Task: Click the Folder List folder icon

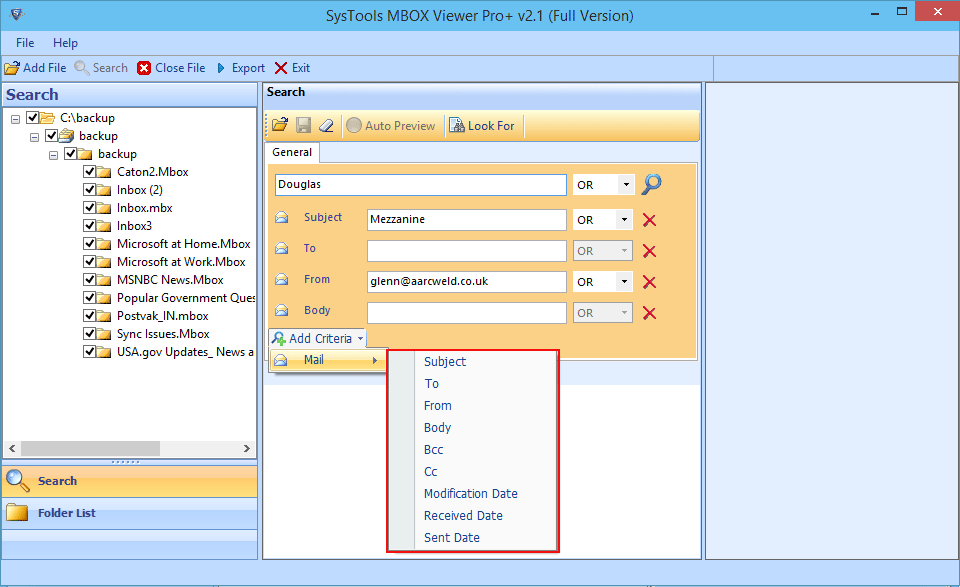Action: 17,512
